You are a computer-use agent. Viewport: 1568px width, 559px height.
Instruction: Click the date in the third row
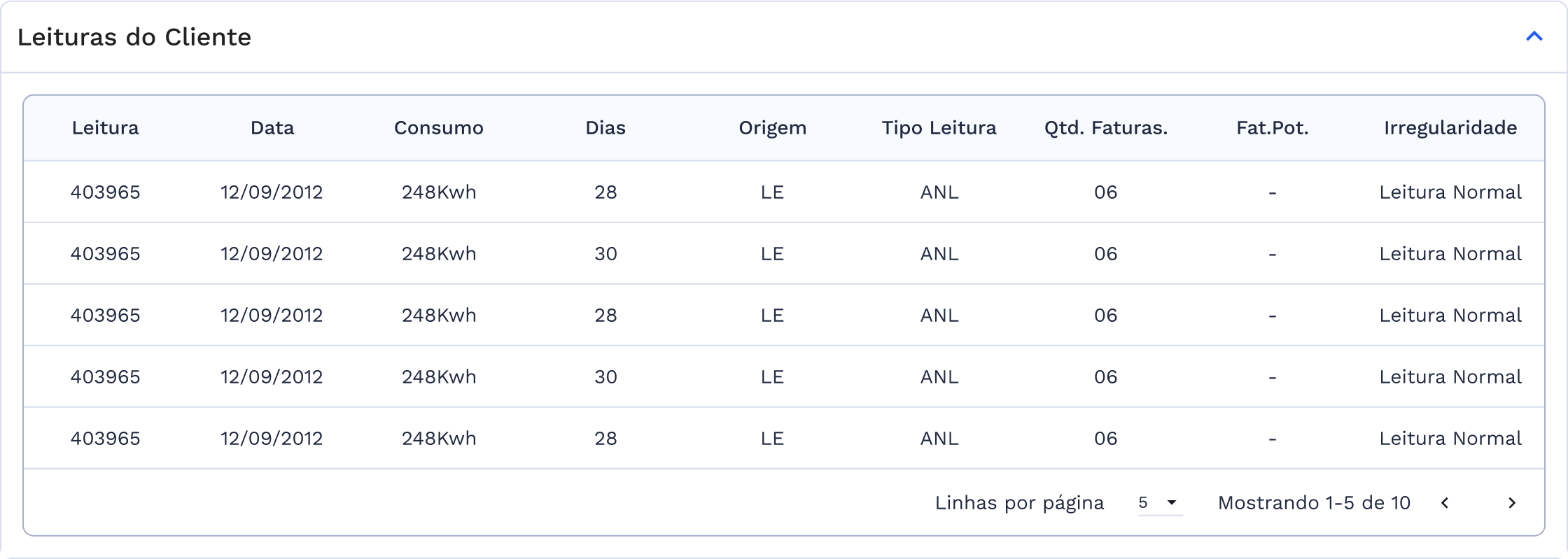coord(272,316)
